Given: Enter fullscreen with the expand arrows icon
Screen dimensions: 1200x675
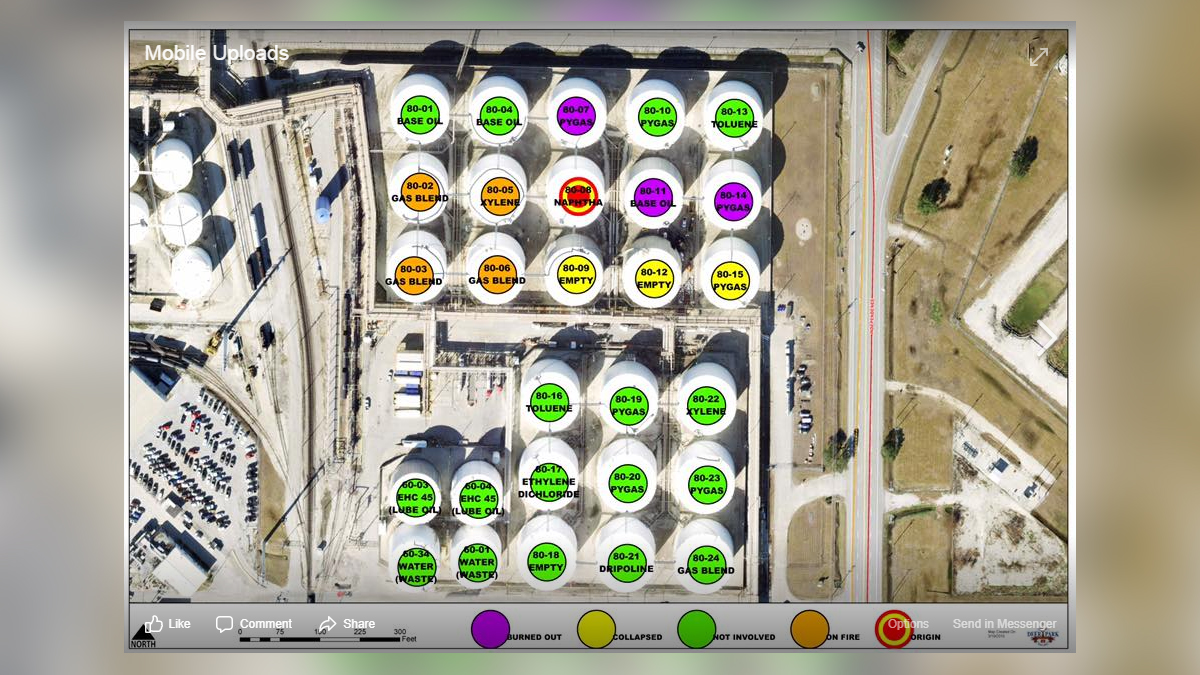Looking at the screenshot, I should pos(1039,56).
